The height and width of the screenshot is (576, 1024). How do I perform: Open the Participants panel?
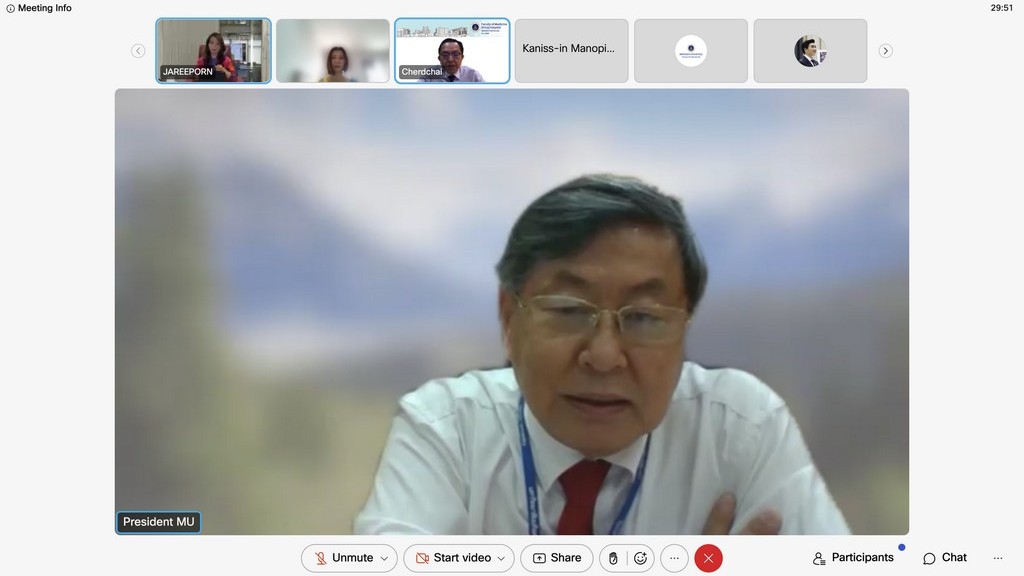[853, 558]
